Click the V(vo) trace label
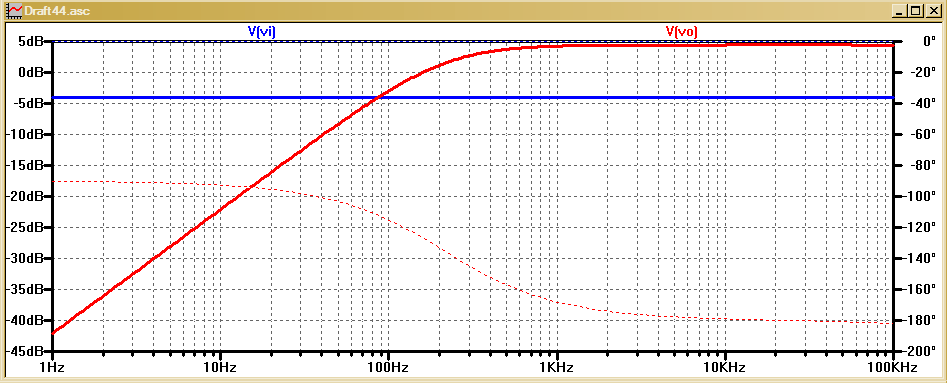The width and height of the screenshot is (947, 383). tap(682, 31)
